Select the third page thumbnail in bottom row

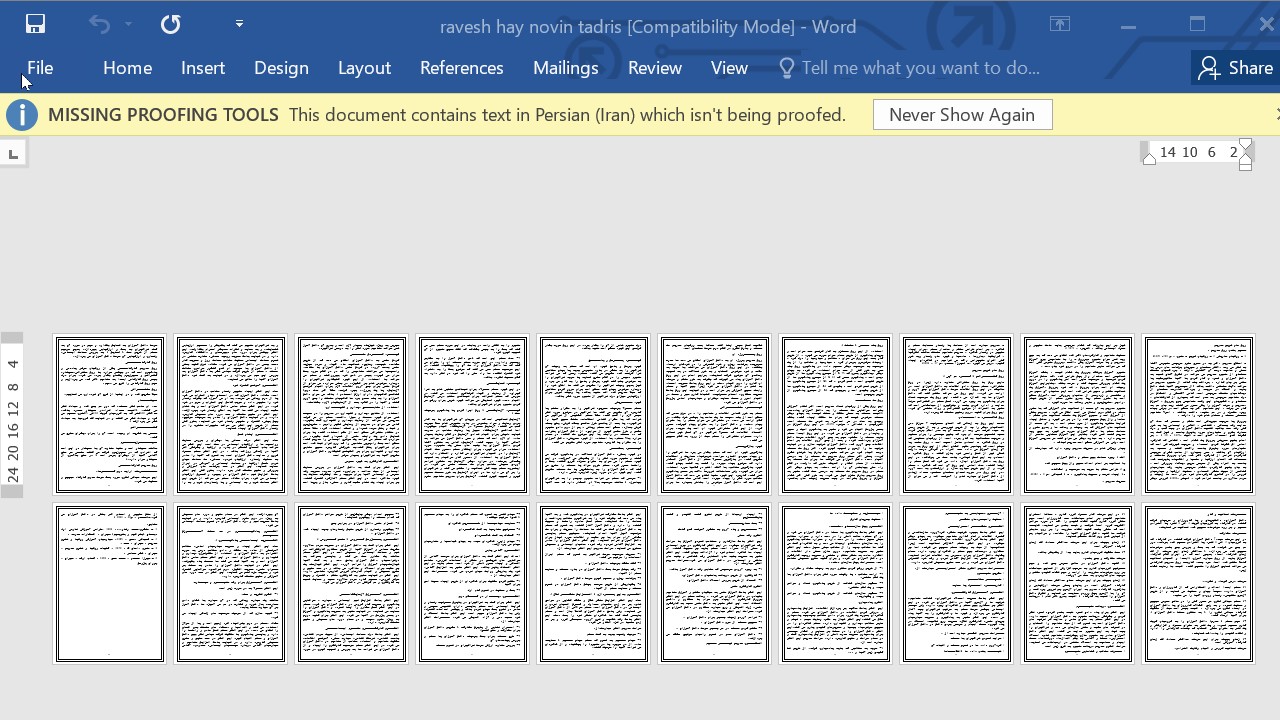[x=351, y=584]
